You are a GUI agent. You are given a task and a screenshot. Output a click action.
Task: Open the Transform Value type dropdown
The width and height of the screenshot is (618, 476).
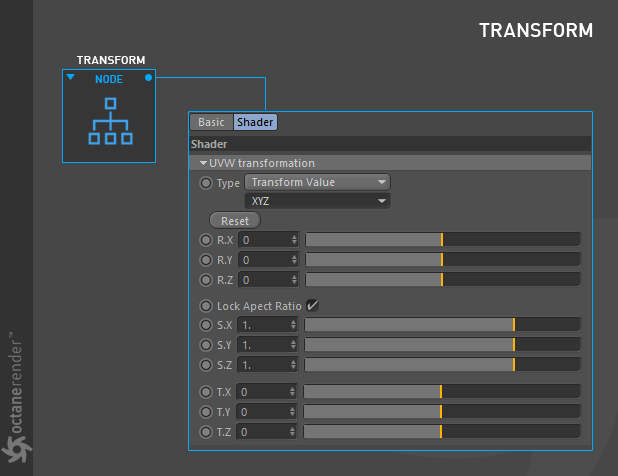[x=318, y=182]
